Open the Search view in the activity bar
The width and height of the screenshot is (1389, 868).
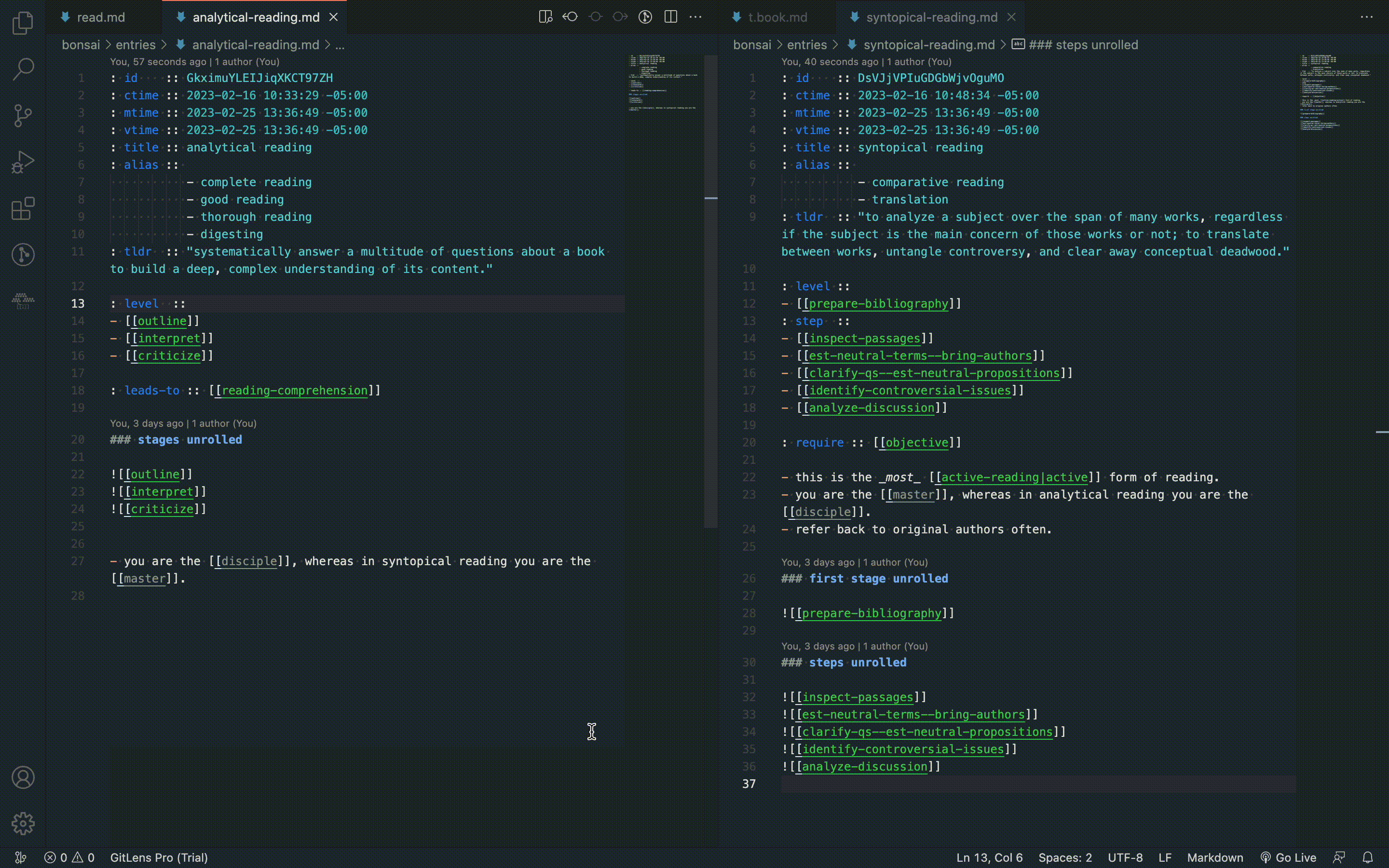(23, 69)
